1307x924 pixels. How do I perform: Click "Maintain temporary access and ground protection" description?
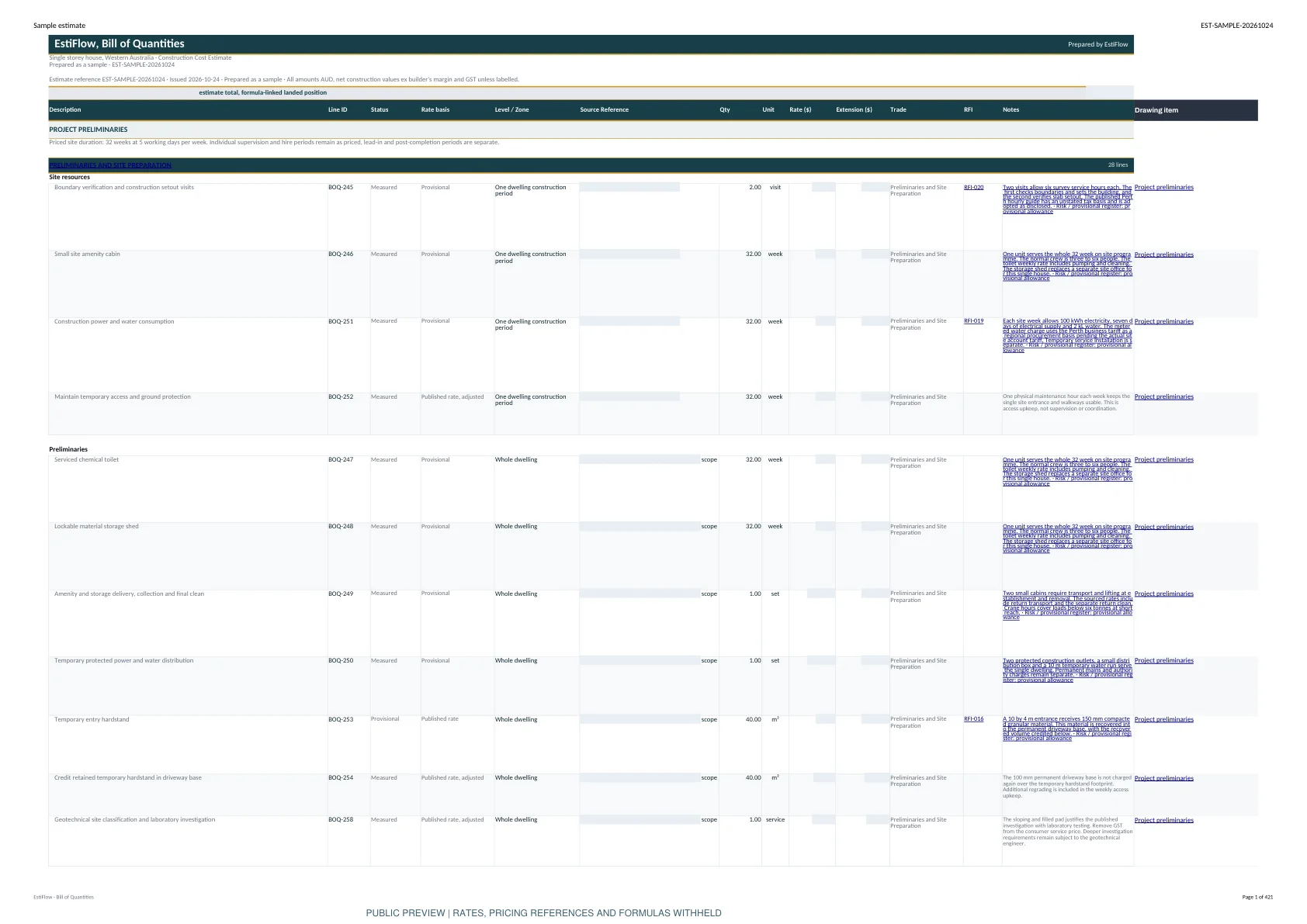click(122, 396)
